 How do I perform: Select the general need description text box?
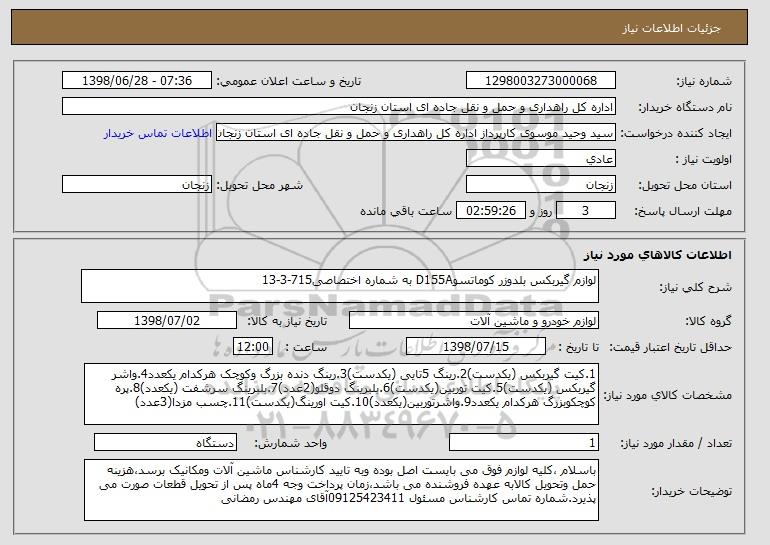click(x=340, y=286)
